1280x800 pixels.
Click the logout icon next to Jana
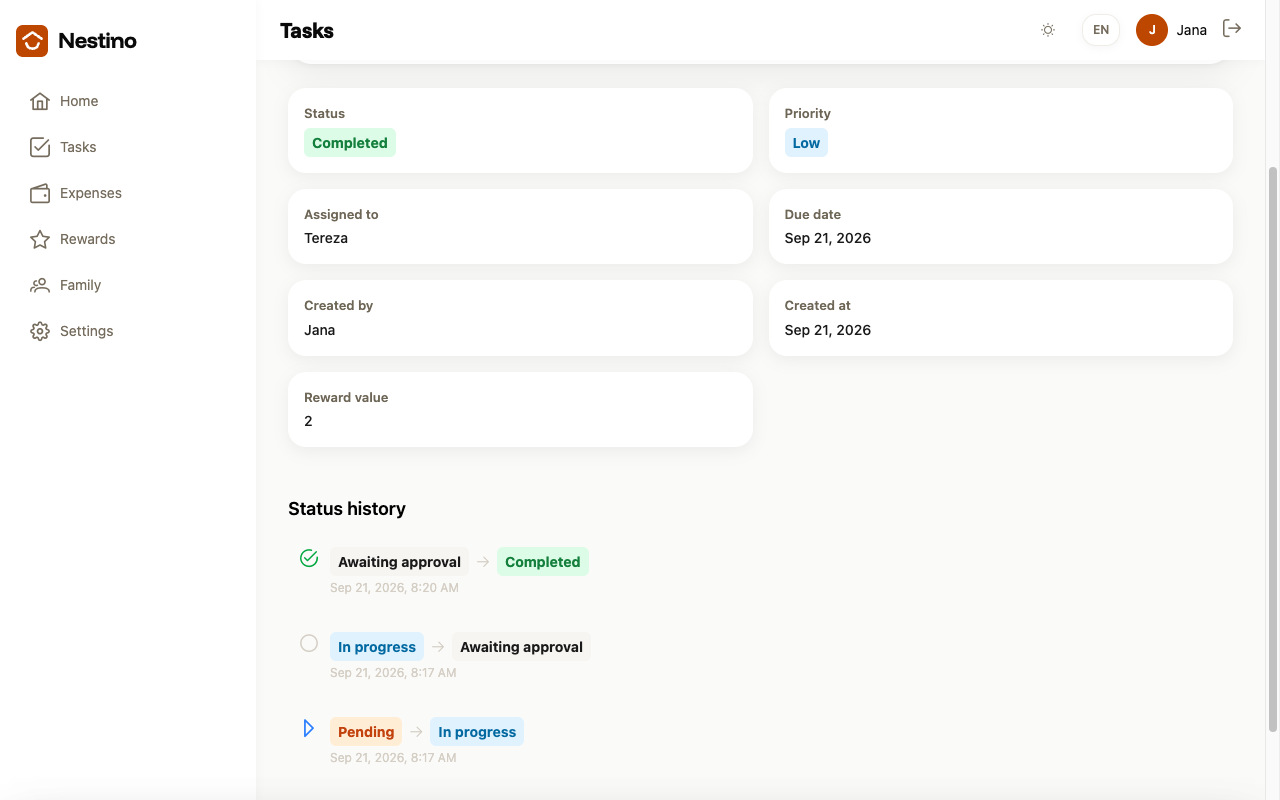click(1232, 29)
